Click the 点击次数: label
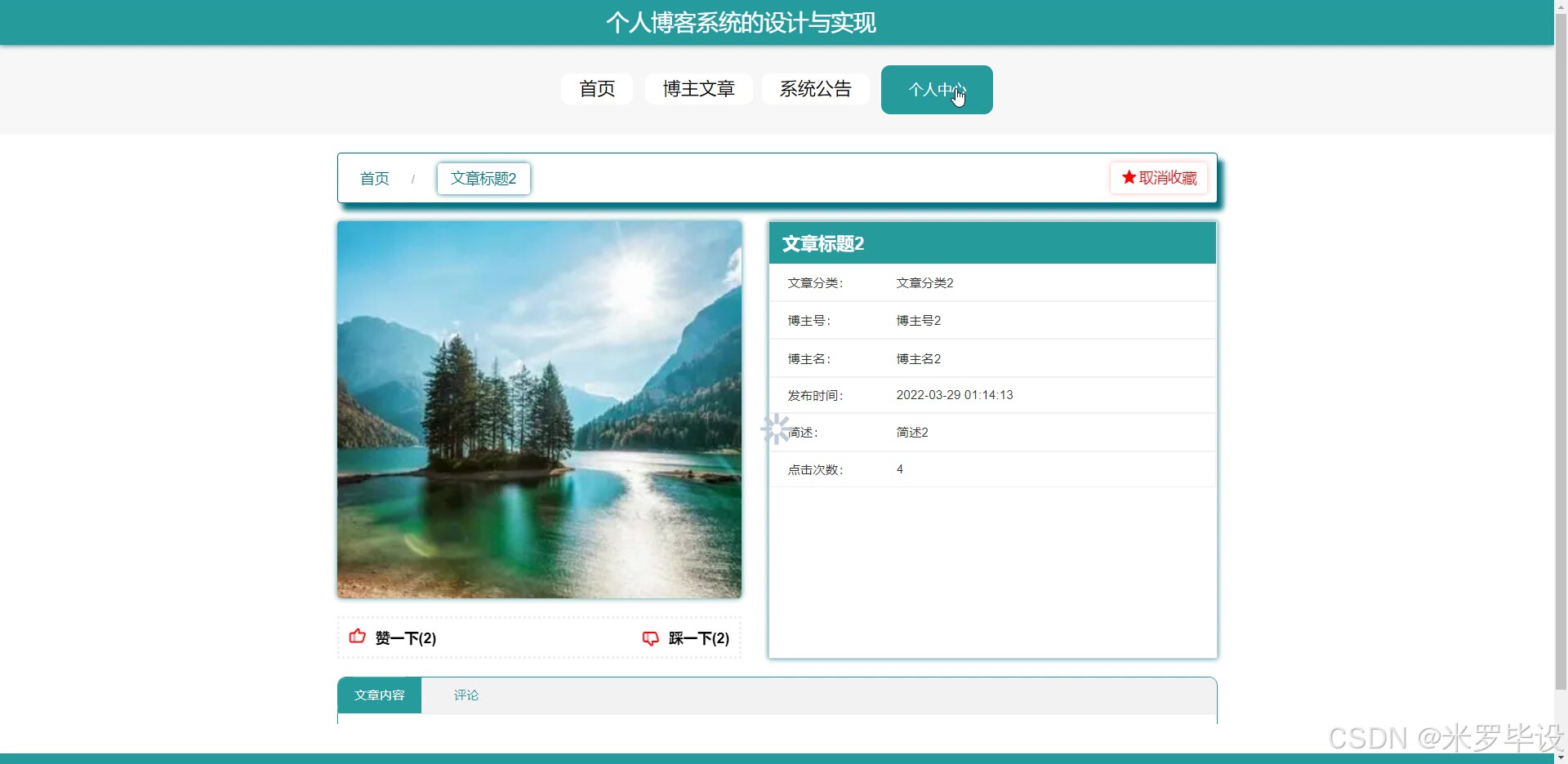Image resolution: width=1568 pixels, height=764 pixels. (x=815, y=470)
